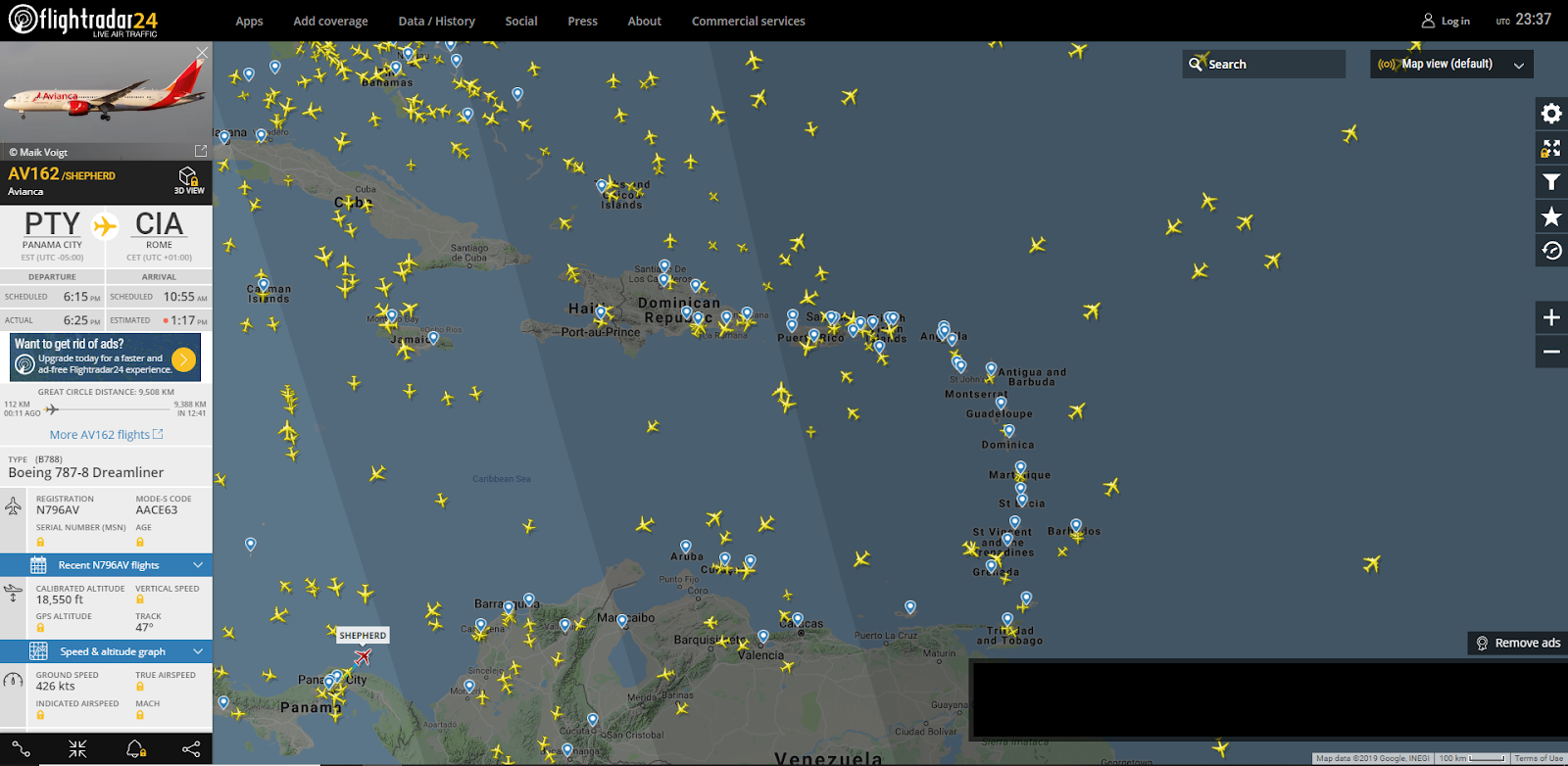The width and height of the screenshot is (1568, 766).
Task: Set a flight alert bell icon
Action: (135, 749)
